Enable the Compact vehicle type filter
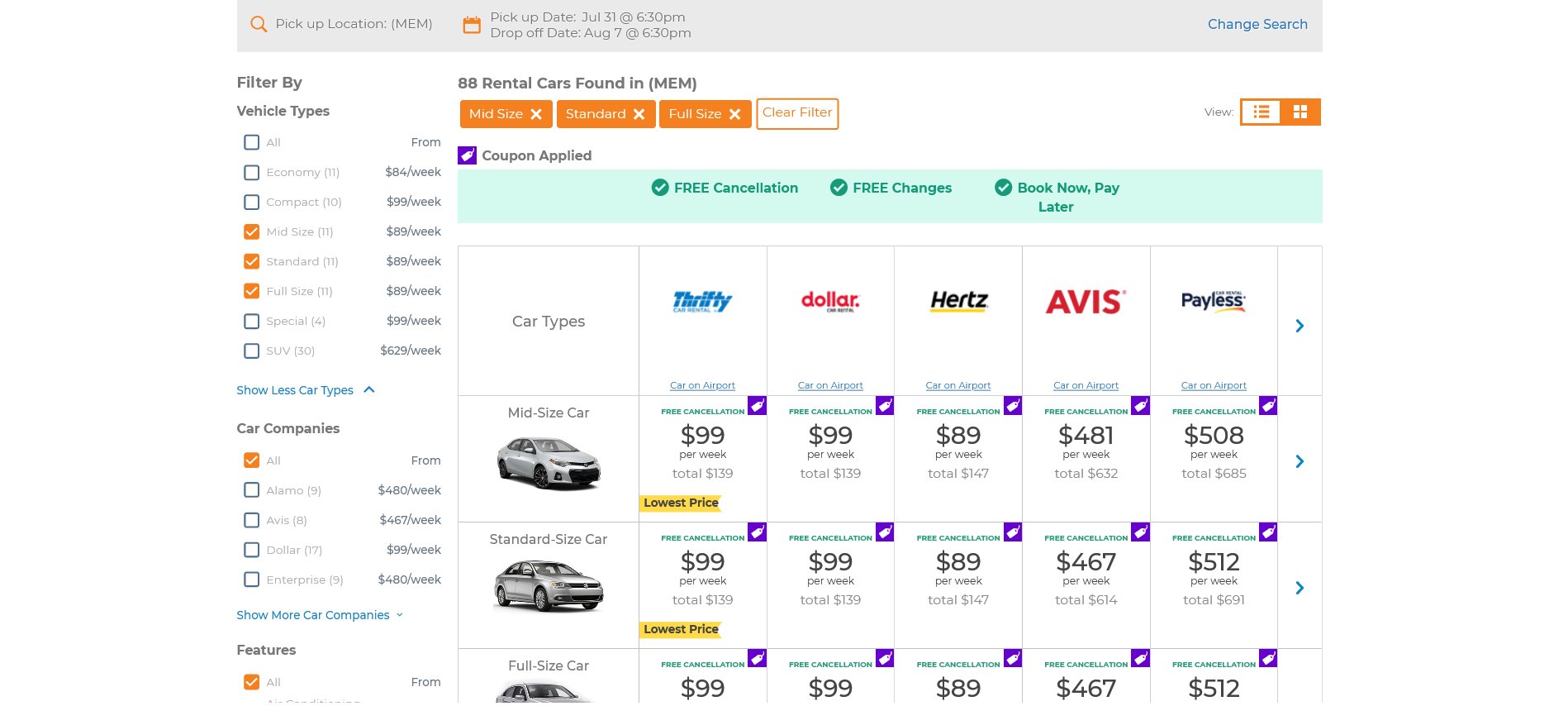This screenshot has width=1568, height=706. pyautogui.click(x=252, y=202)
